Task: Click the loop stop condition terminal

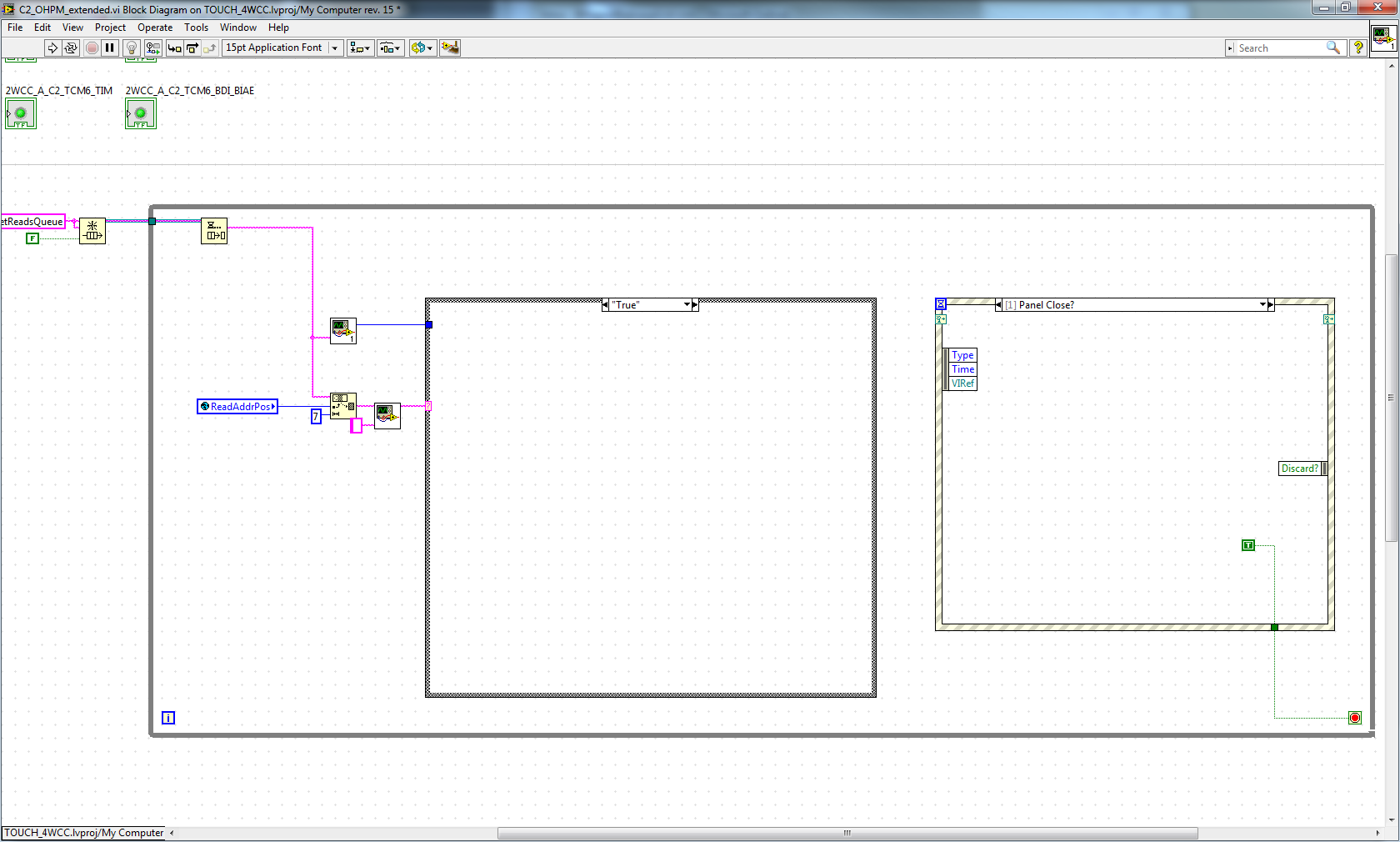Action: 1355,718
